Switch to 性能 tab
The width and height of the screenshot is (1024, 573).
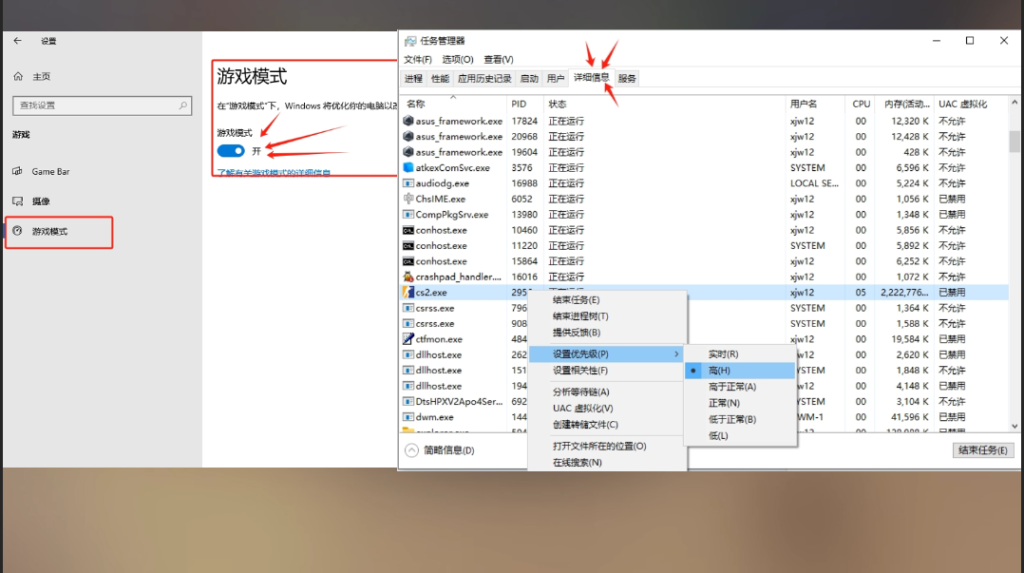(x=440, y=78)
